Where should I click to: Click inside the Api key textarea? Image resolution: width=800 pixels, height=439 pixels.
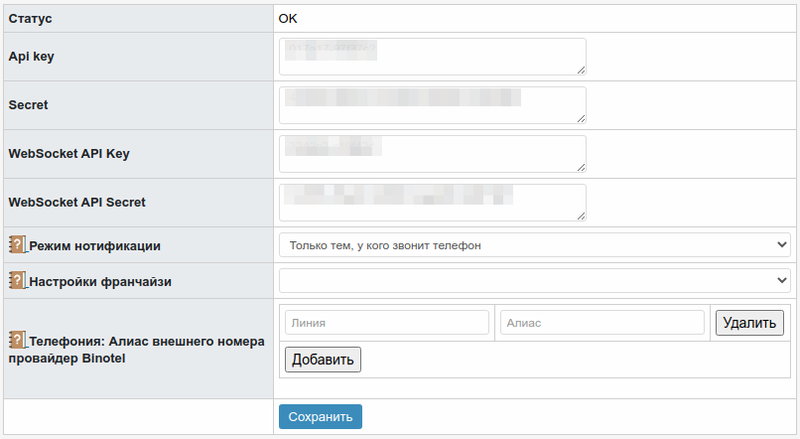(433, 57)
